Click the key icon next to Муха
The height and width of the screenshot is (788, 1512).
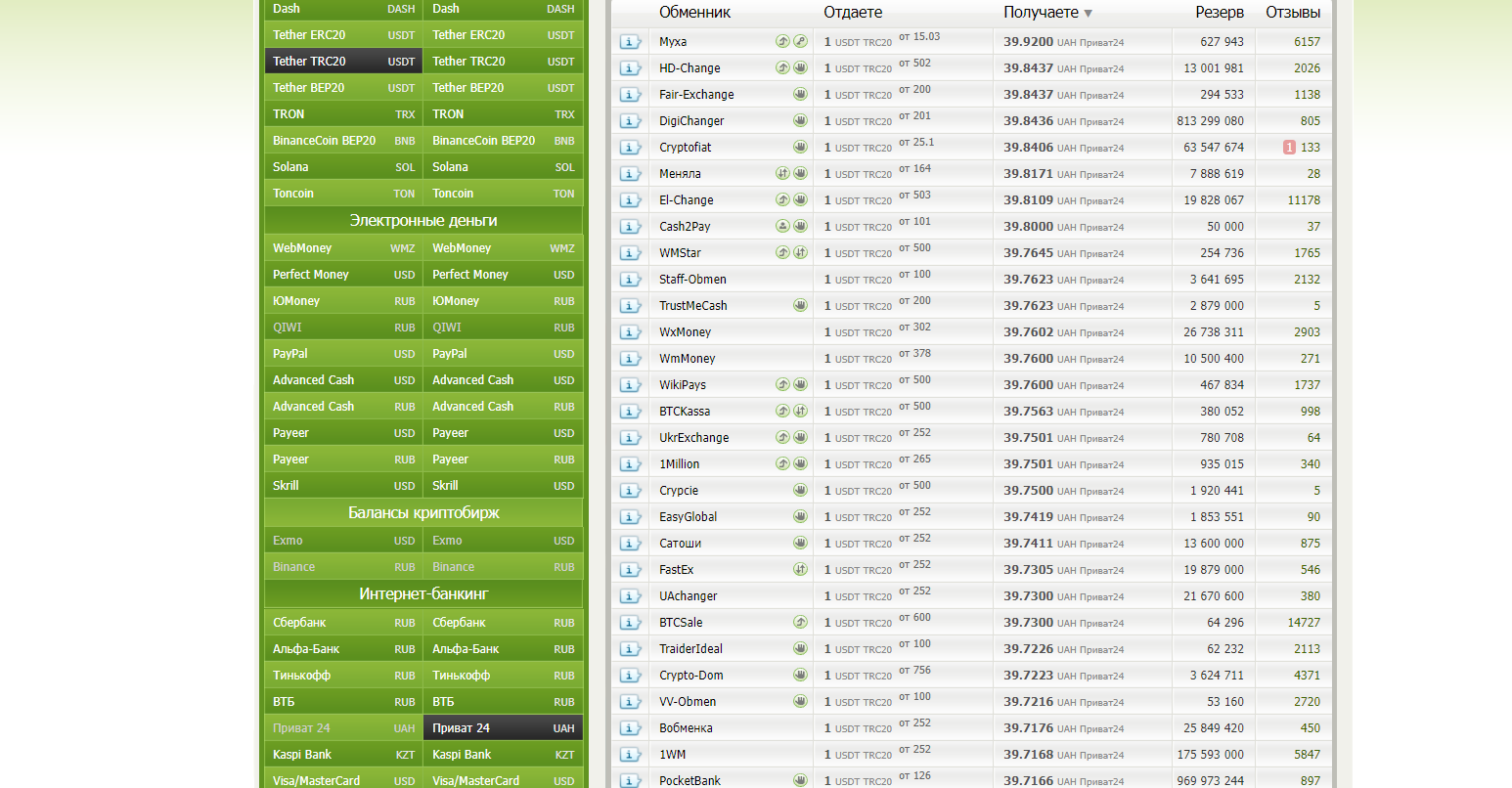click(800, 41)
